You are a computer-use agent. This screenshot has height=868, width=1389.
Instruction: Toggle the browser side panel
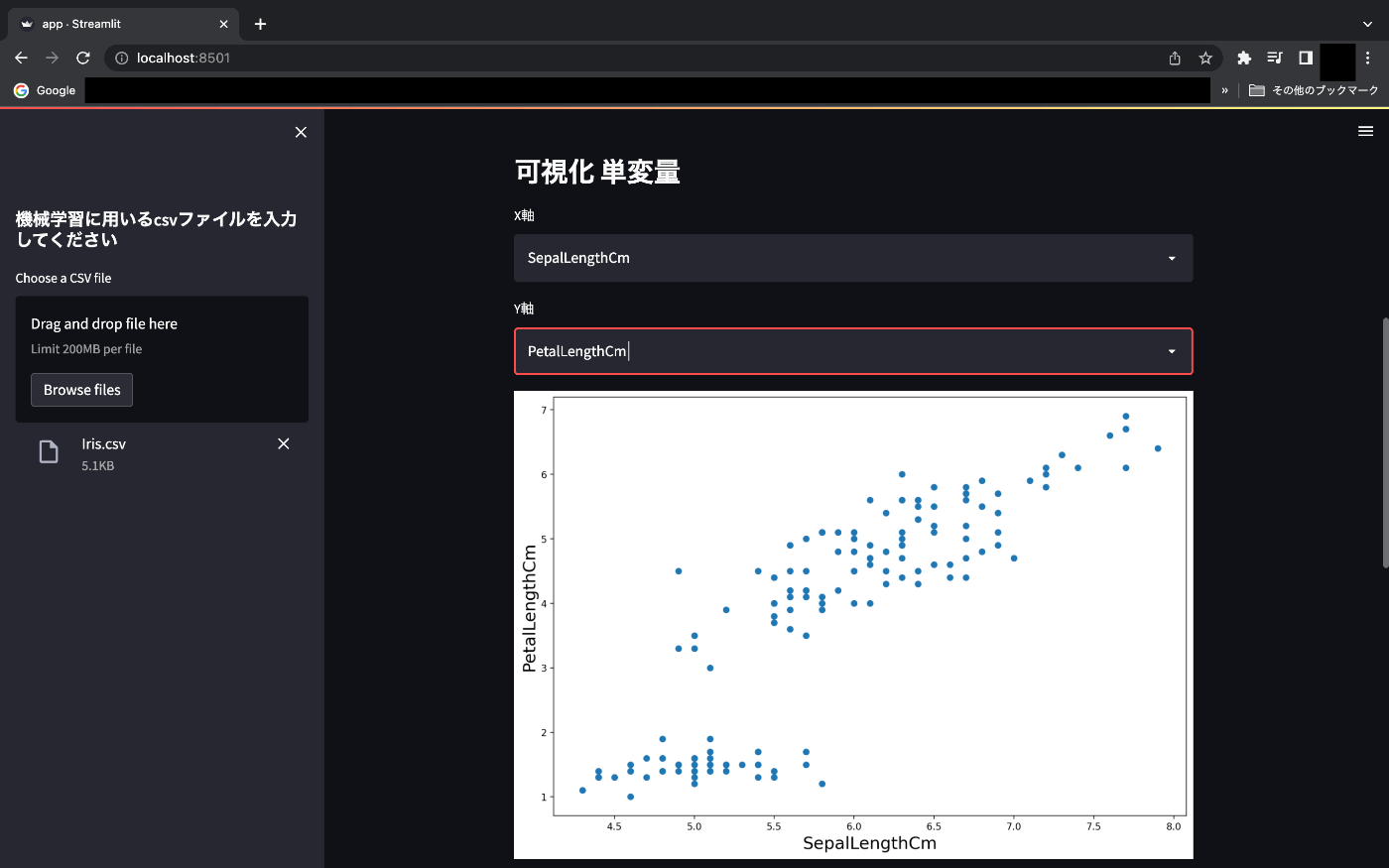click(1306, 58)
